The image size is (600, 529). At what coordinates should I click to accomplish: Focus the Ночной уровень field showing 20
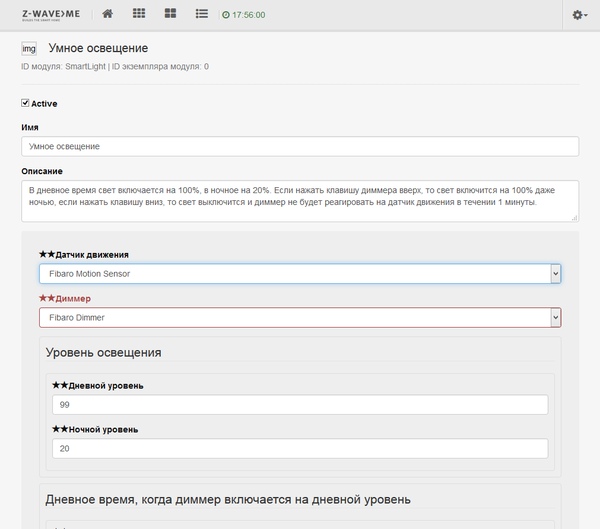[300, 448]
